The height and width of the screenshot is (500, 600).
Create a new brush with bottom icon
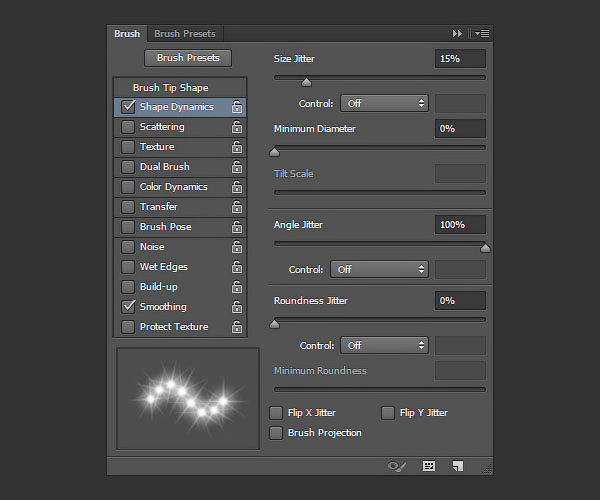(458, 466)
